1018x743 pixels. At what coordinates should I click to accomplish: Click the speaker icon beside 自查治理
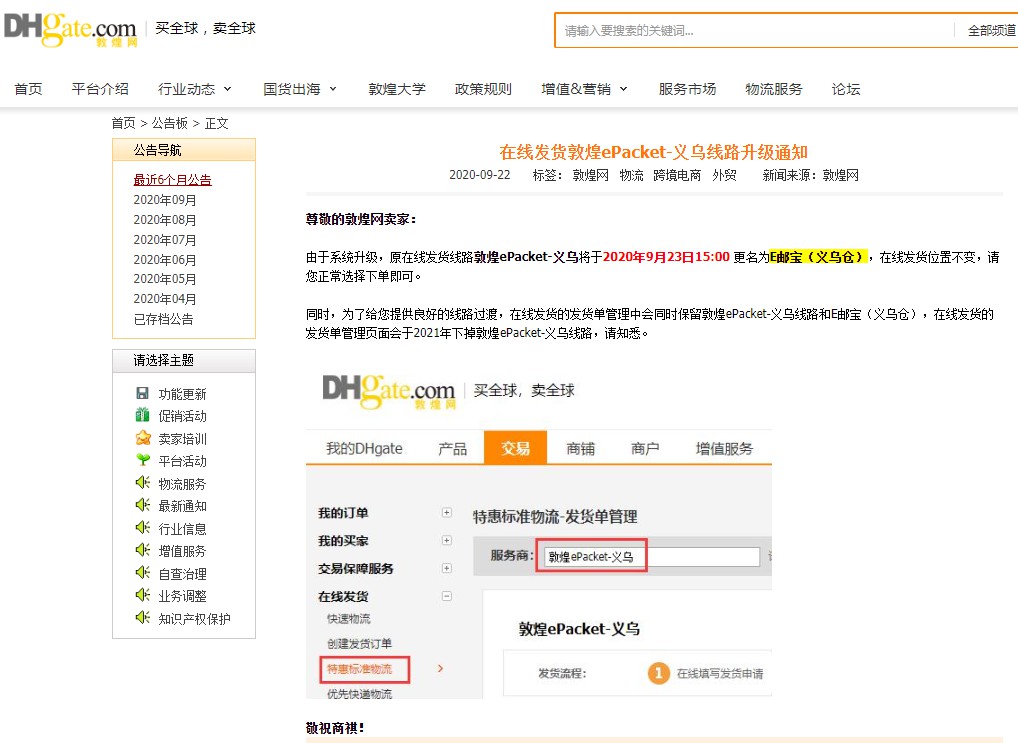pyautogui.click(x=142, y=573)
